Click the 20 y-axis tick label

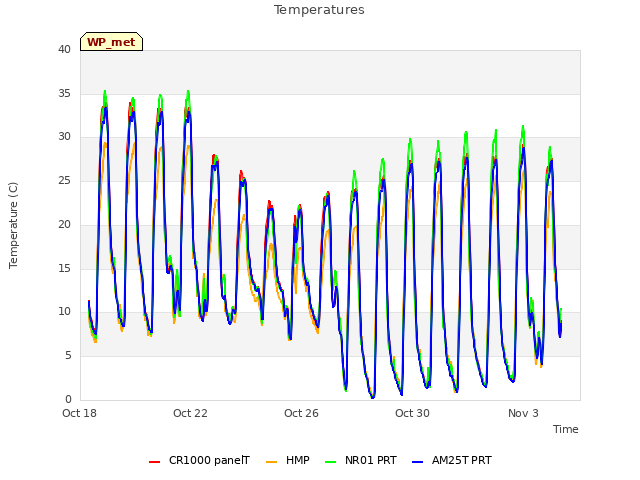[x=64, y=224]
